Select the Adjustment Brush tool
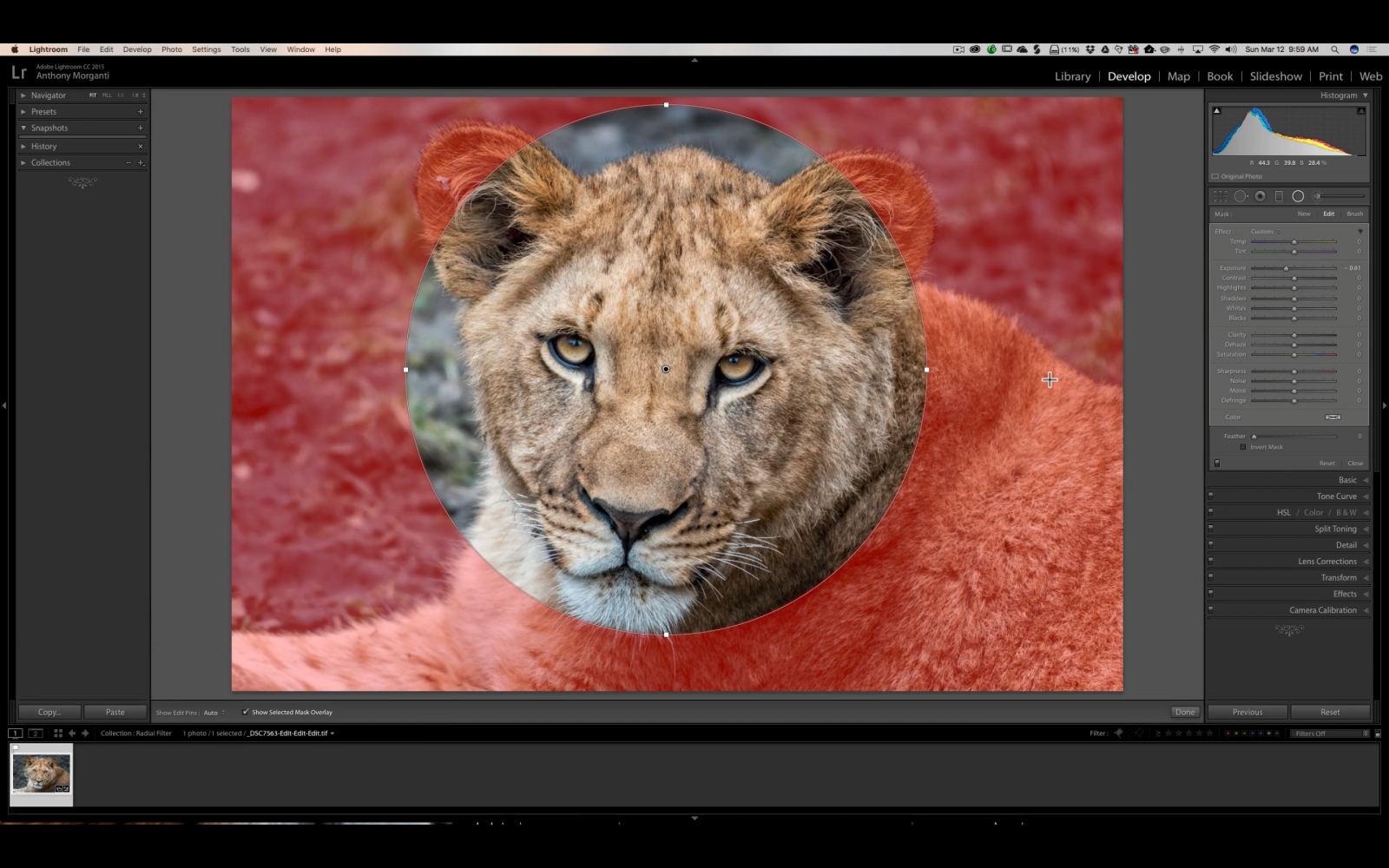The width and height of the screenshot is (1389, 868). pyautogui.click(x=1316, y=196)
